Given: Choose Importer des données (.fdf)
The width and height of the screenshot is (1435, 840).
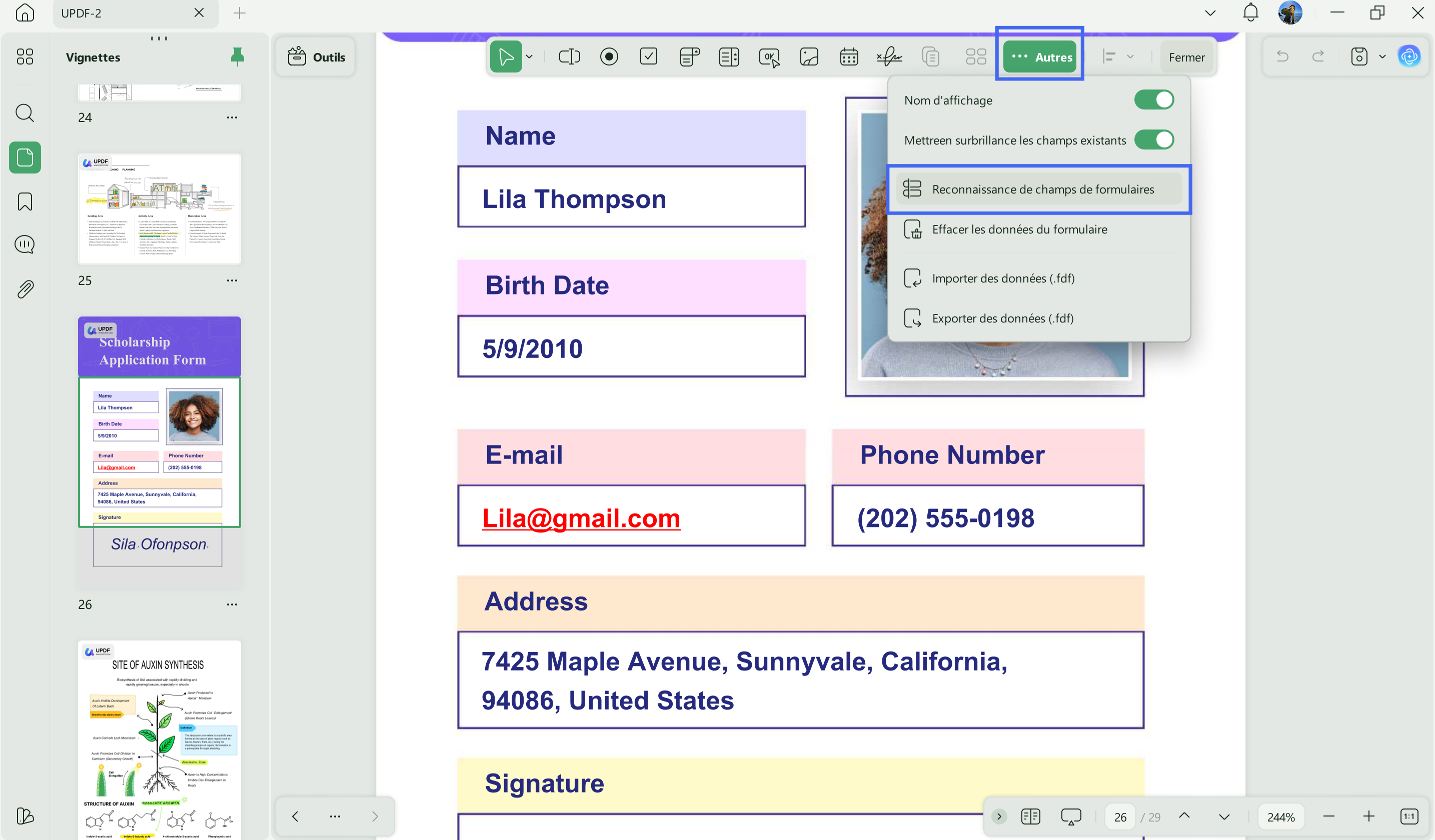Looking at the screenshot, I should pyautogui.click(x=1039, y=278).
